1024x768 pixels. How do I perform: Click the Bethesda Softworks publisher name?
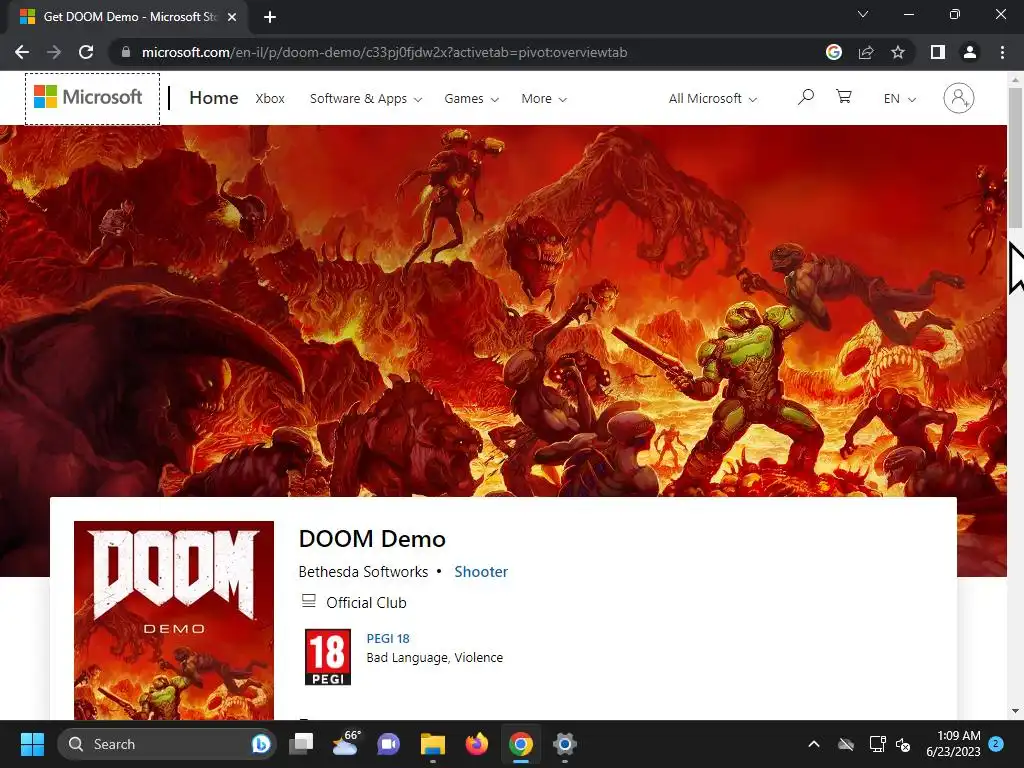(x=363, y=571)
